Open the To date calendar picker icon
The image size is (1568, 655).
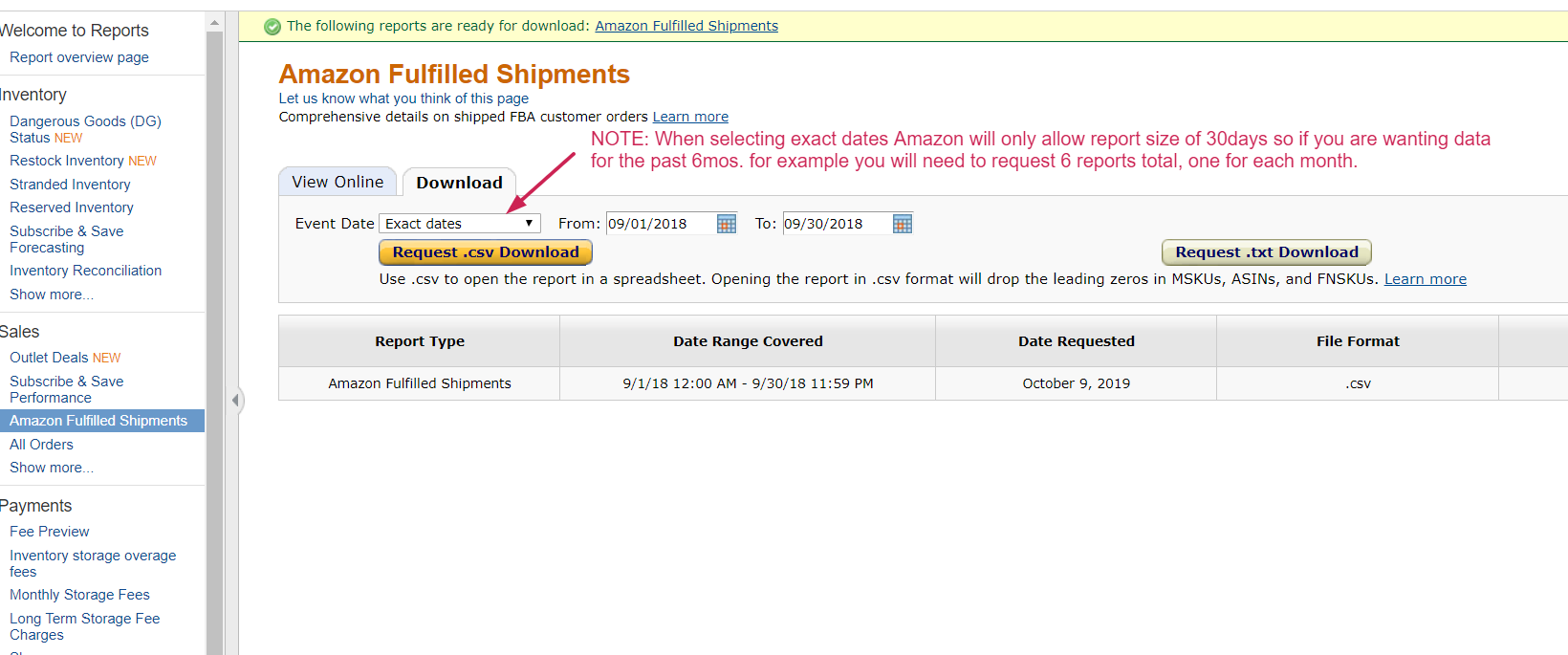[903, 224]
